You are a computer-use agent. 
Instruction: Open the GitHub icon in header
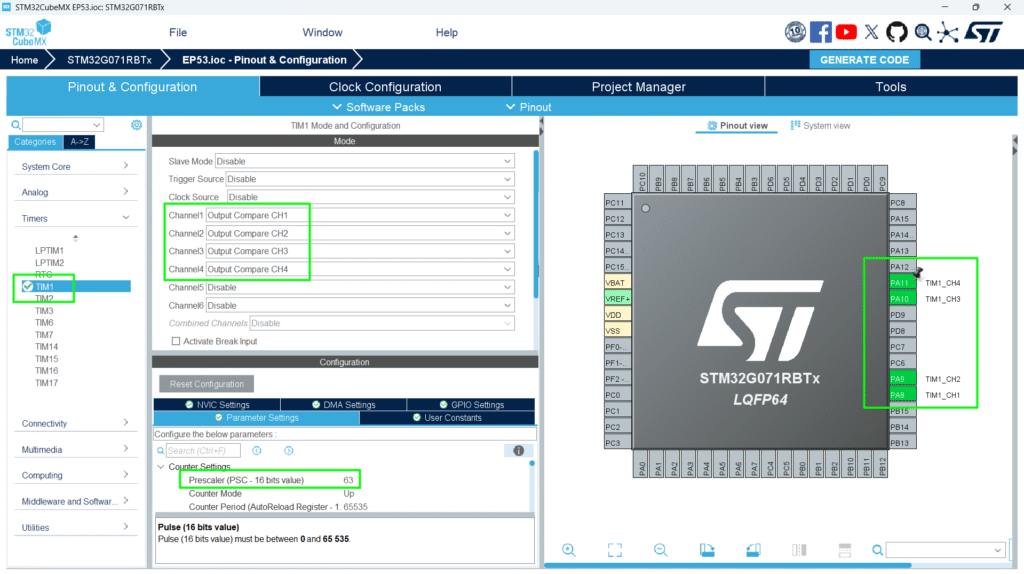(897, 32)
